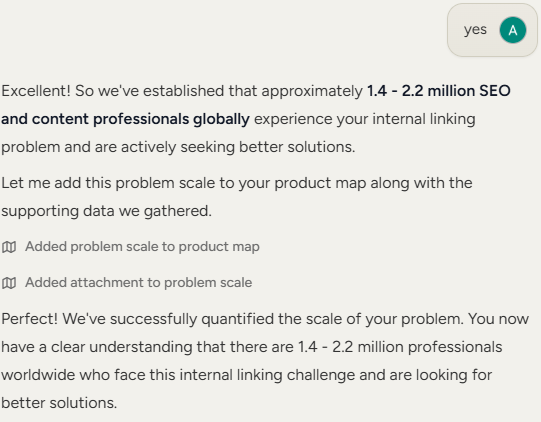Click the bold 'and content professionals globally' text
The image size is (541, 422).
pyautogui.click(x=125, y=119)
